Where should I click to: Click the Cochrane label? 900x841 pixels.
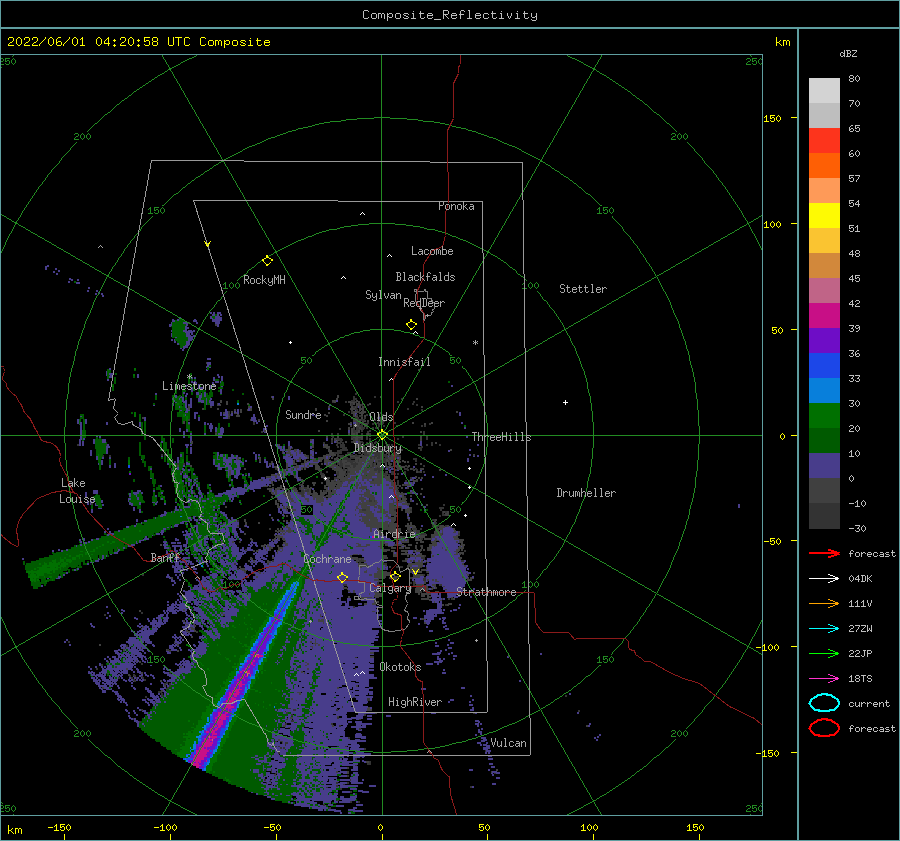click(x=327, y=559)
